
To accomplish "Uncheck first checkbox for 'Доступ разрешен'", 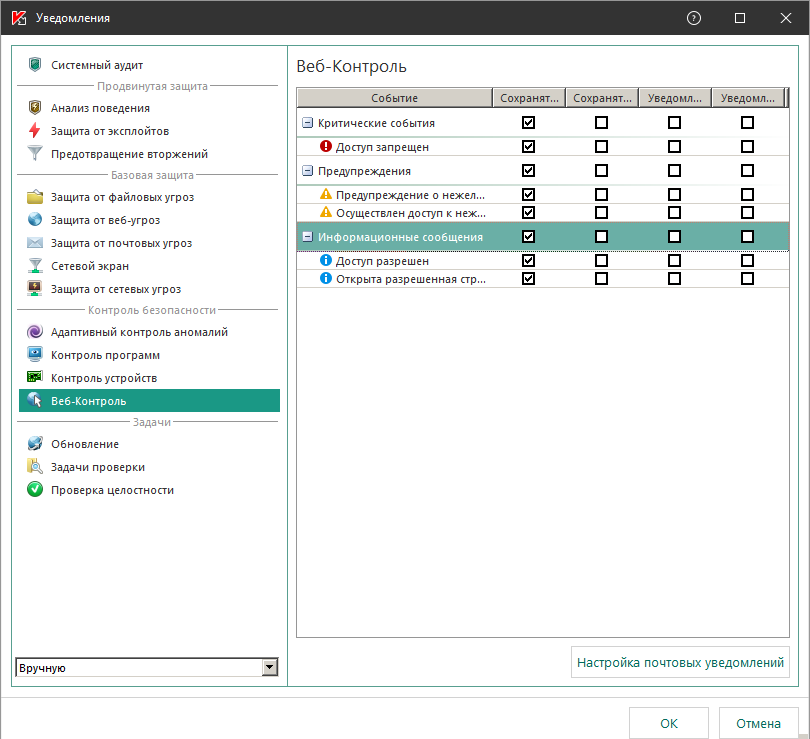I will click(528, 261).
